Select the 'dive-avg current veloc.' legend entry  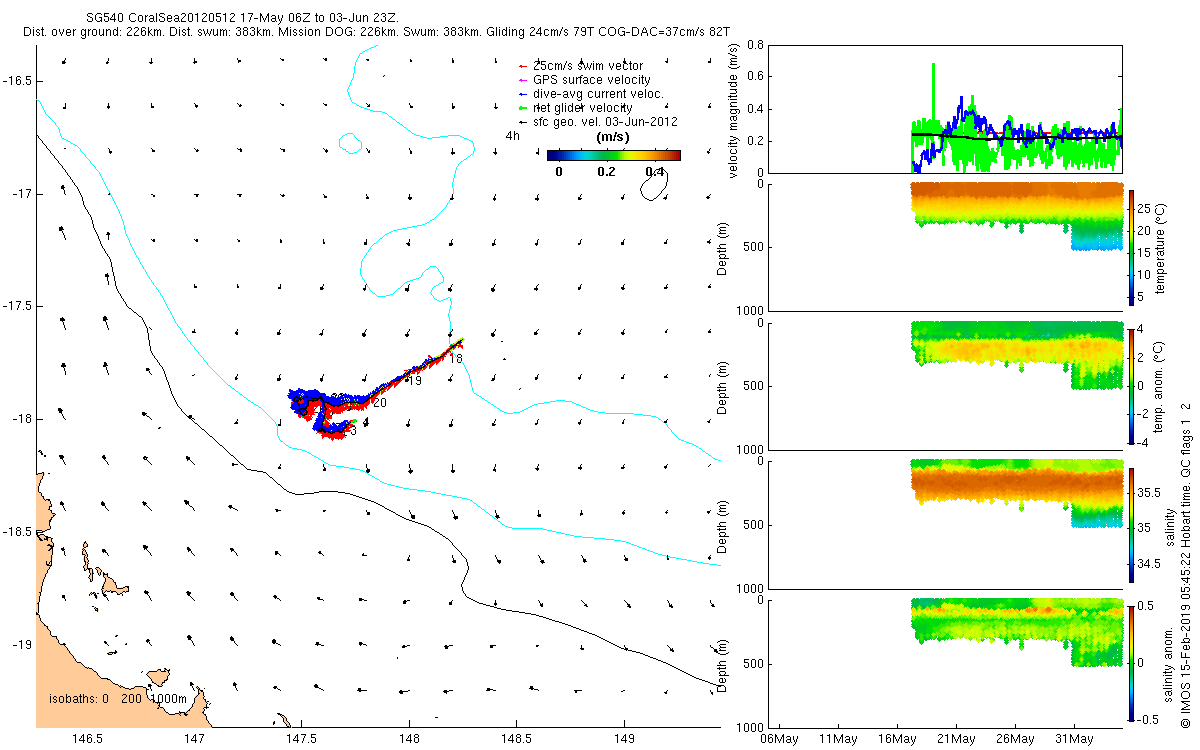click(590, 94)
